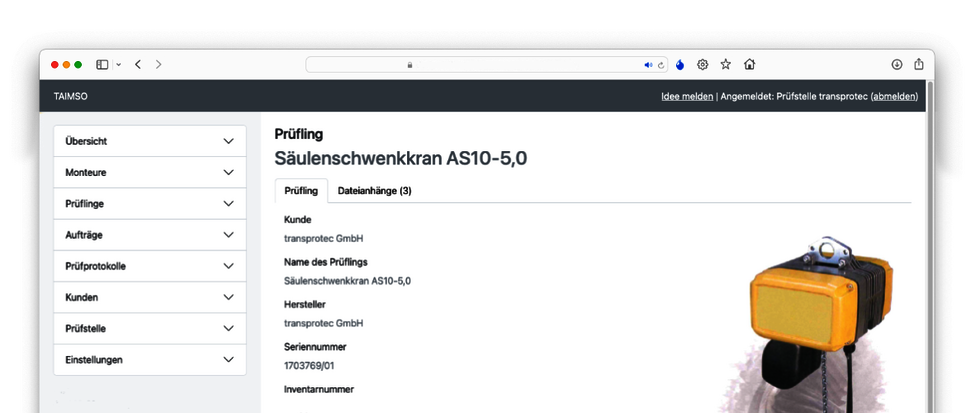Click the Säulenschwenkkran AS10-5,0 heading
The height and width of the screenshot is (413, 966).
(400, 158)
